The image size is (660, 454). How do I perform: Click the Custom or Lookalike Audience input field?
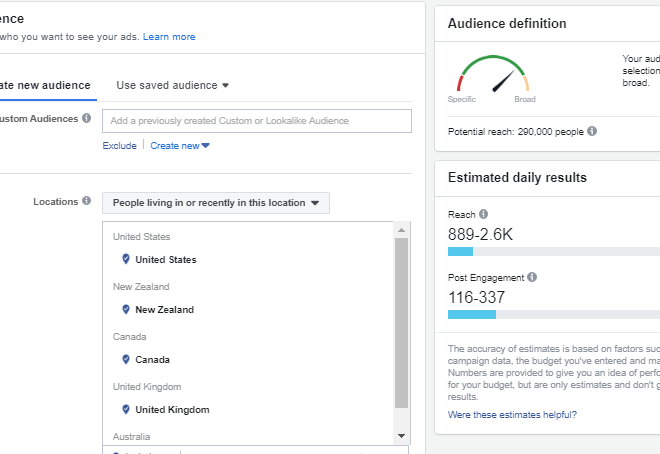(257, 121)
